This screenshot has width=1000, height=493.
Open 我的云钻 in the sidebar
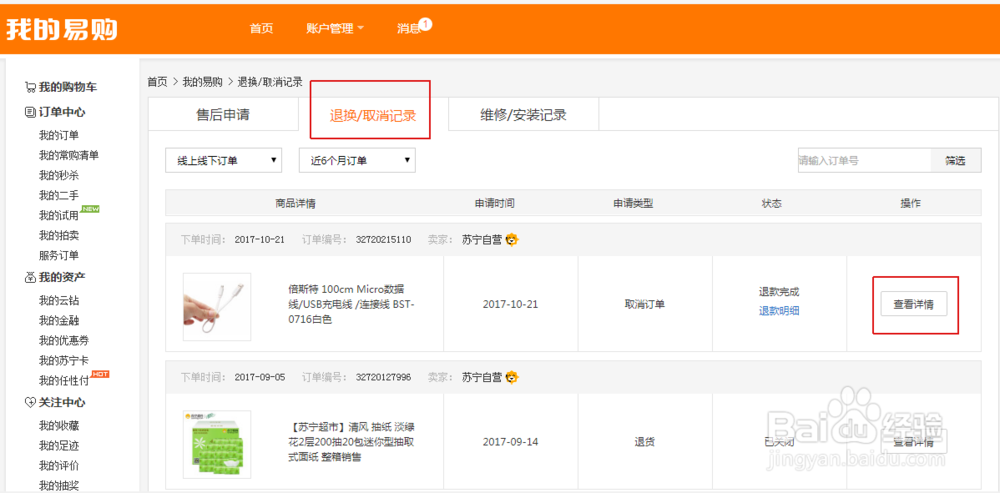[59, 300]
